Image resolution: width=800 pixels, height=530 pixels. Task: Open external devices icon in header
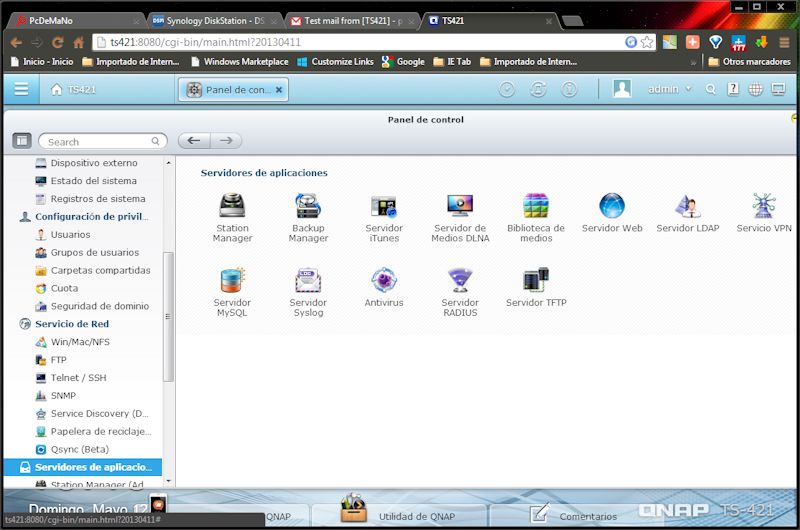(538, 89)
